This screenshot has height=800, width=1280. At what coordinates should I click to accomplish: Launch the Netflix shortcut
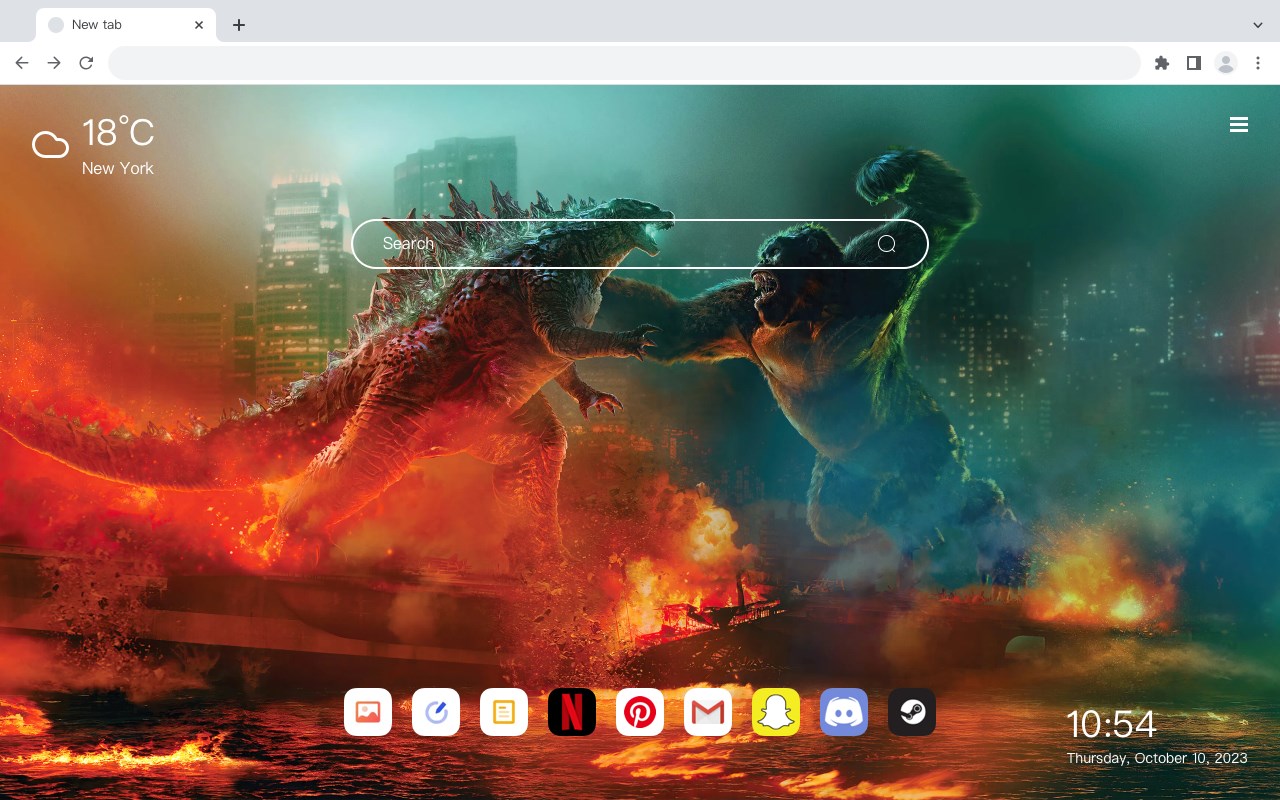tap(572, 712)
